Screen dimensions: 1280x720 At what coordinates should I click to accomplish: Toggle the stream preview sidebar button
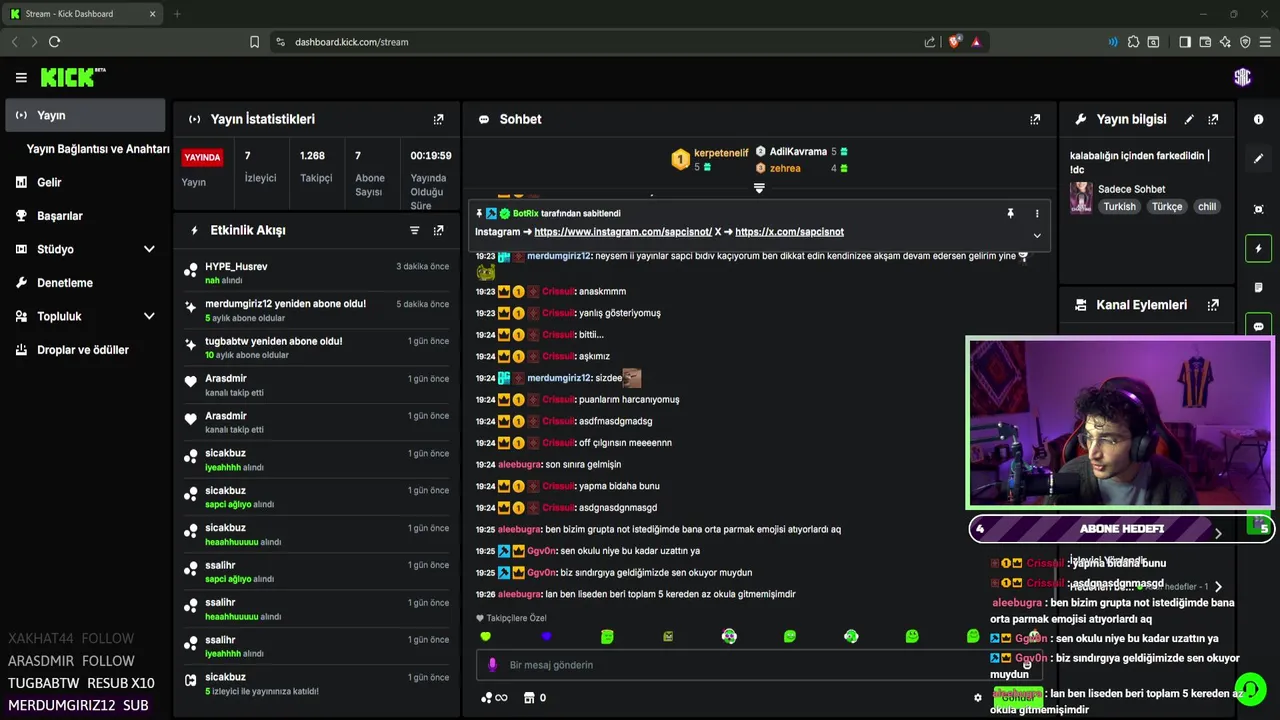tap(1258, 209)
